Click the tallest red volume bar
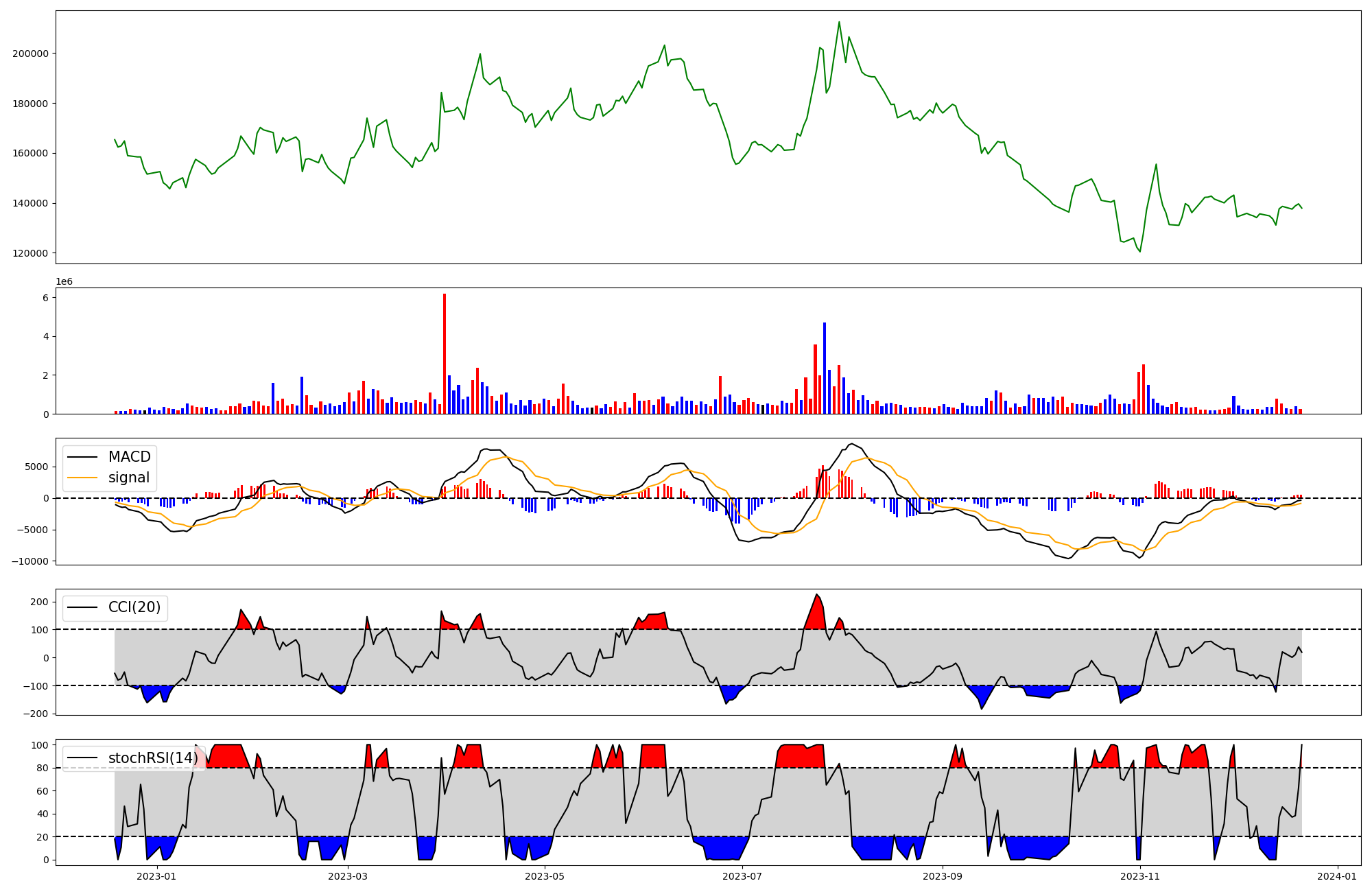Image resolution: width=1372 pixels, height=892 pixels. point(445,353)
